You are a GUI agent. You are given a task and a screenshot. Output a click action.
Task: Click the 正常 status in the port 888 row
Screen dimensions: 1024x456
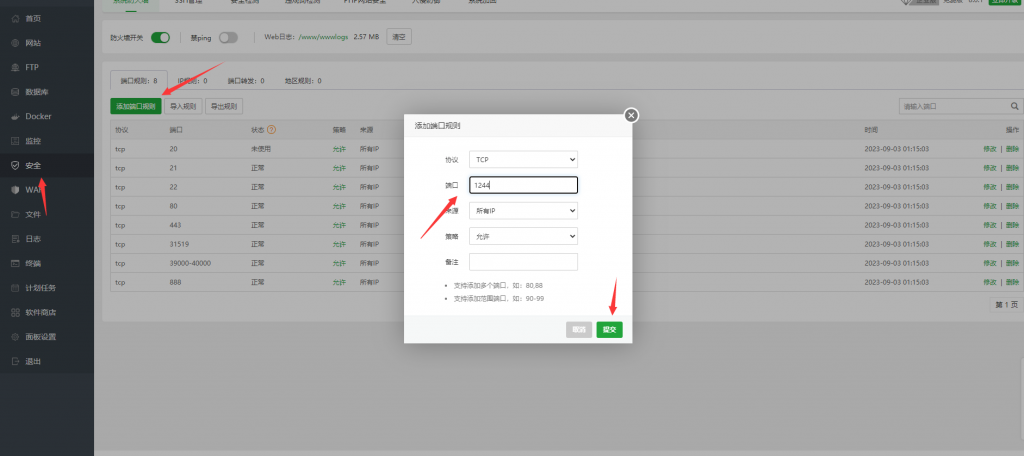[x=257, y=282]
